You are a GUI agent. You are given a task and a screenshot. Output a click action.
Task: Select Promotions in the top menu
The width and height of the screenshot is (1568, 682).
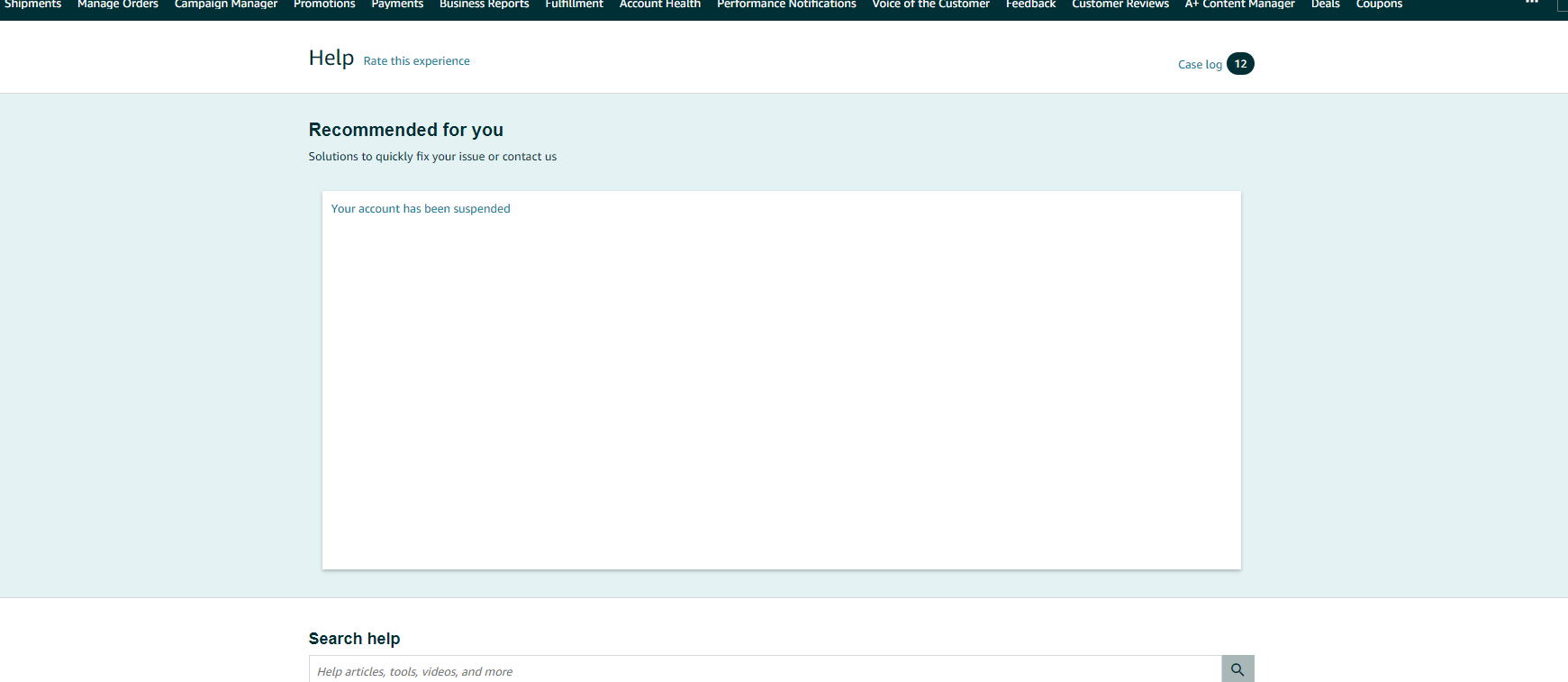324,5
